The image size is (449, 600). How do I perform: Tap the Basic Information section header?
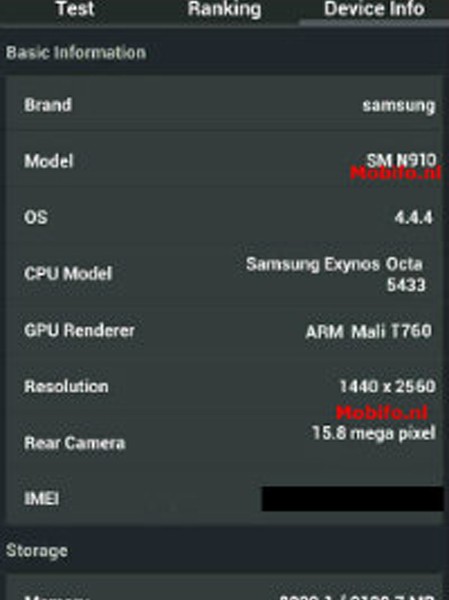click(76, 52)
